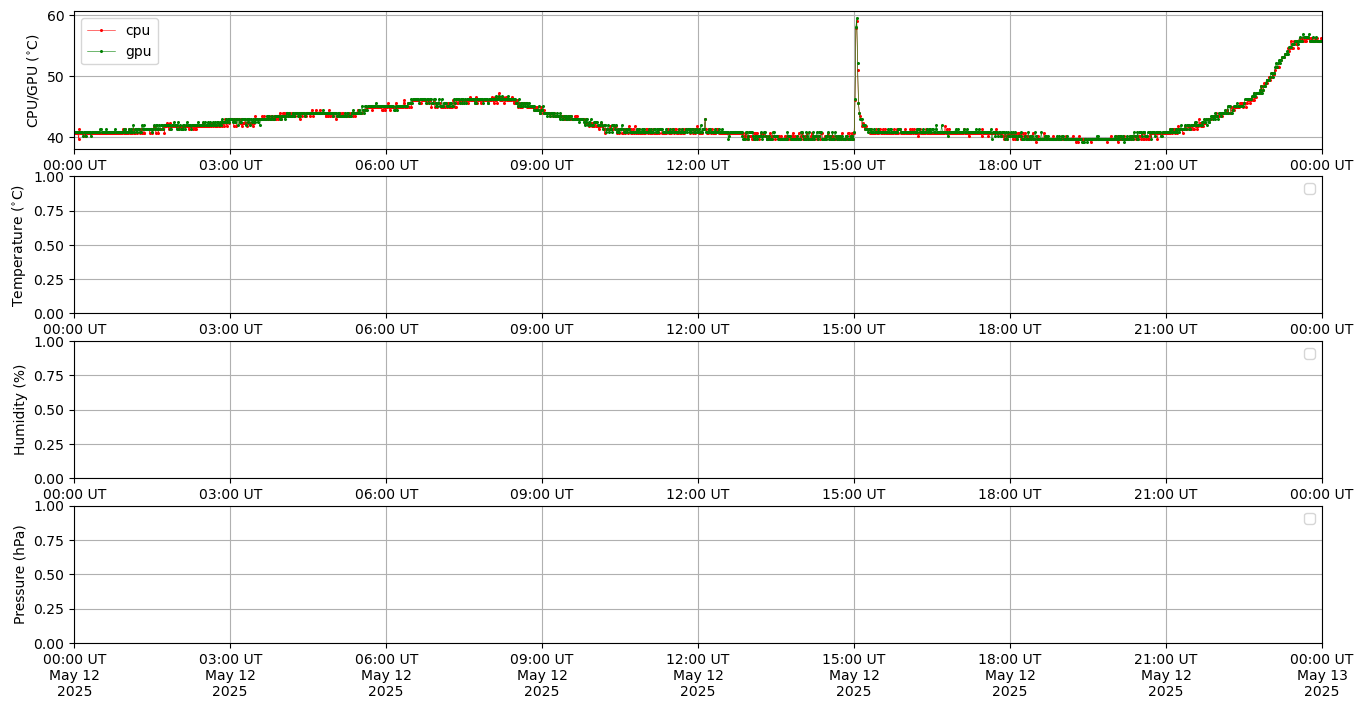Click the temperature spike peak near 15:00 UT
Viewport: 1363px width, 709px height.
857,18
